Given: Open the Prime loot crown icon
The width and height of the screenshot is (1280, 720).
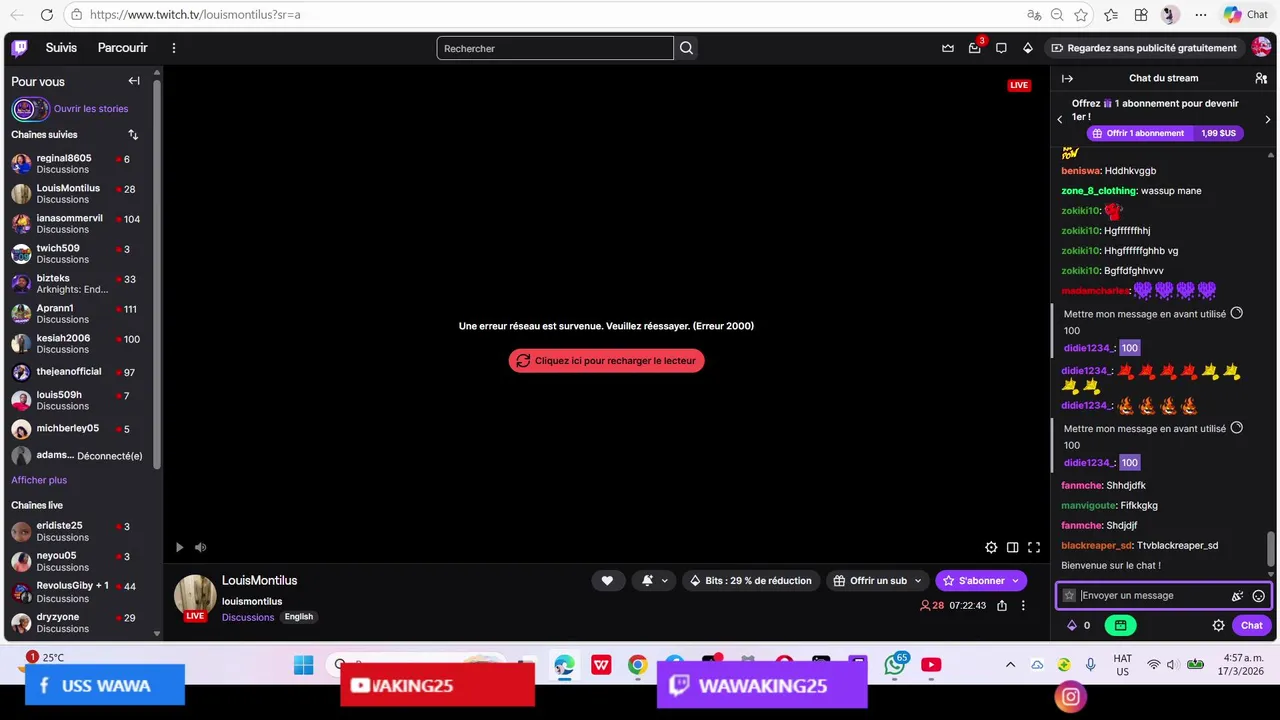Looking at the screenshot, I should 948,48.
